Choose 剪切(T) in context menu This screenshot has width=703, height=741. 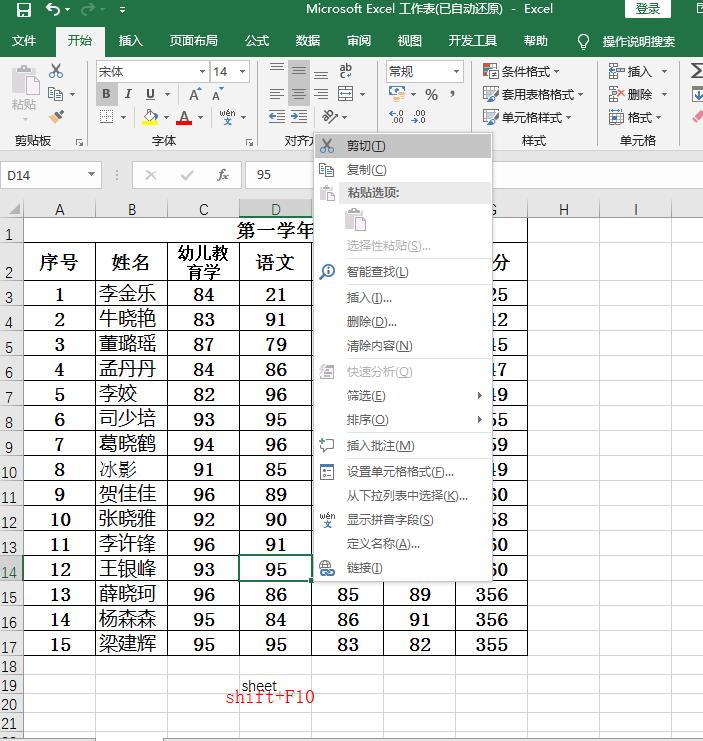tap(403, 146)
